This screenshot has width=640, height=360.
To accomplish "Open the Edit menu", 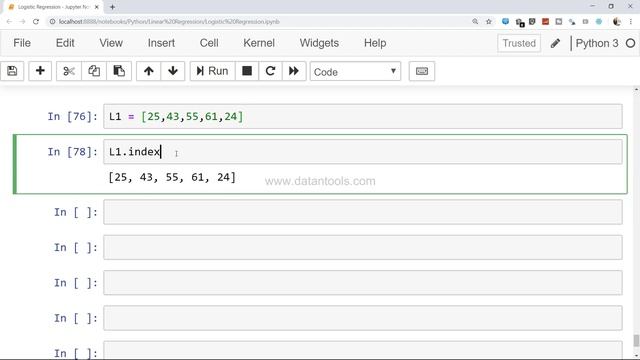I will (65, 43).
